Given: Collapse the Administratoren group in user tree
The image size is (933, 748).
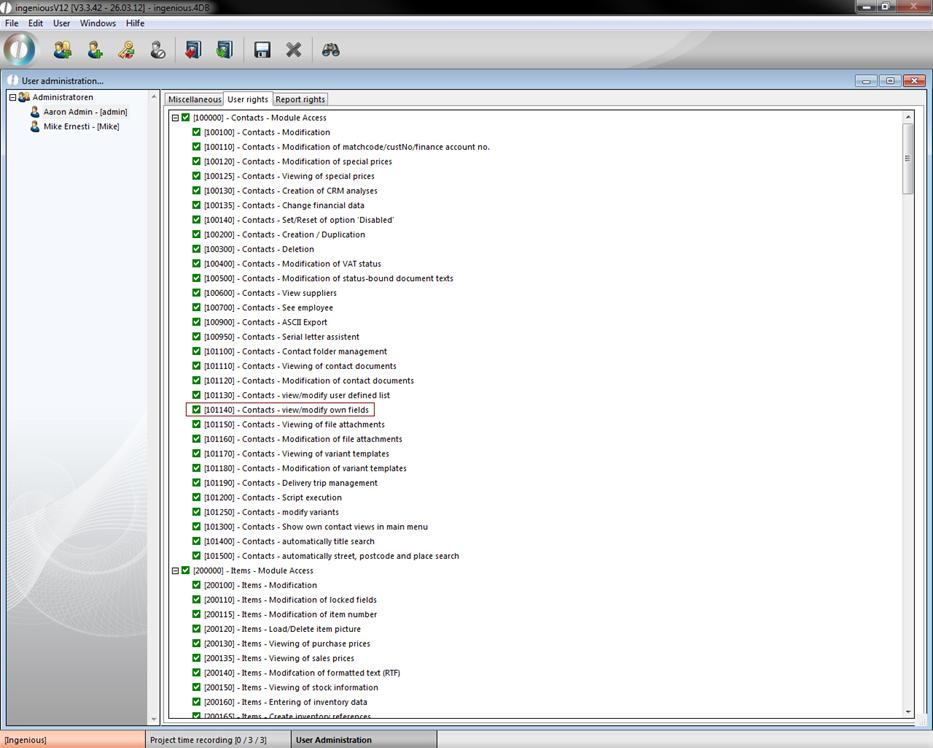Looking at the screenshot, I should (x=13, y=97).
